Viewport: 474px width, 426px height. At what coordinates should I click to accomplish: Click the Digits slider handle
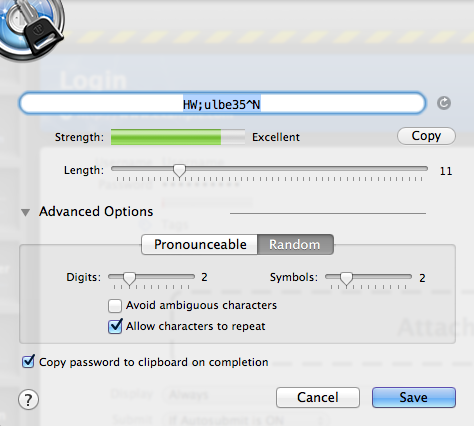[129, 278]
